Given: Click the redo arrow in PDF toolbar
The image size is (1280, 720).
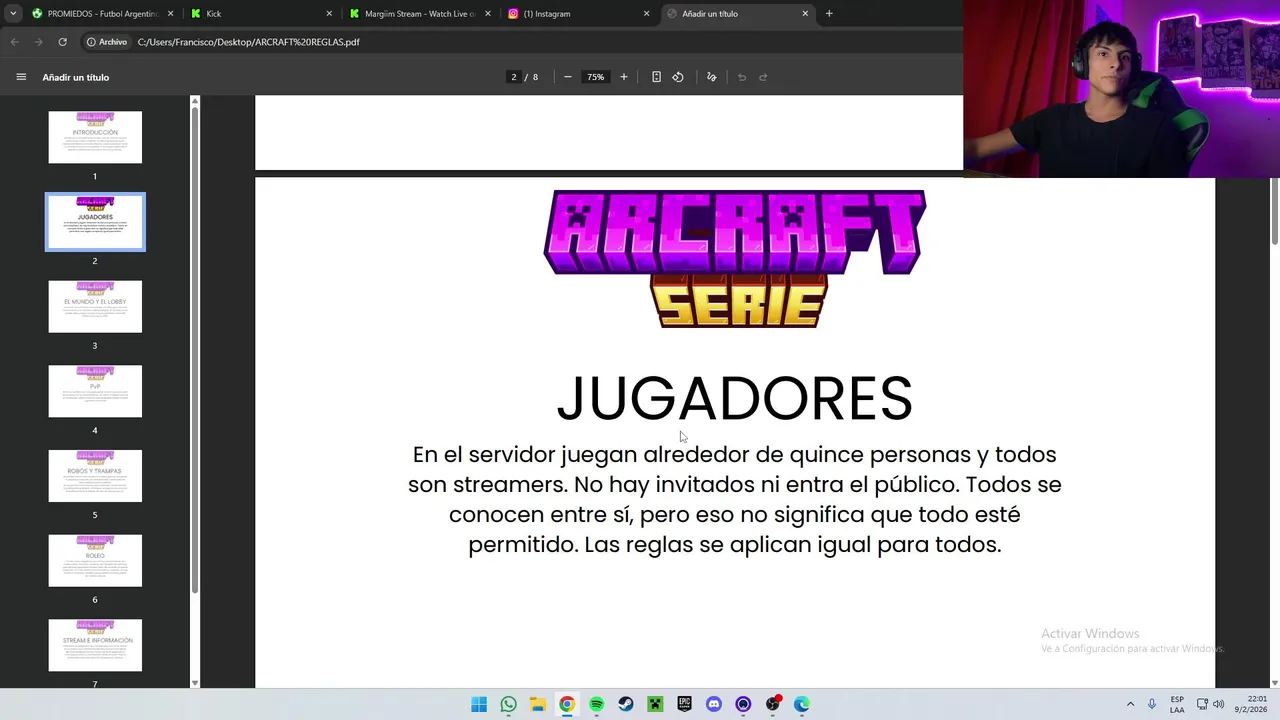Looking at the screenshot, I should 763,77.
